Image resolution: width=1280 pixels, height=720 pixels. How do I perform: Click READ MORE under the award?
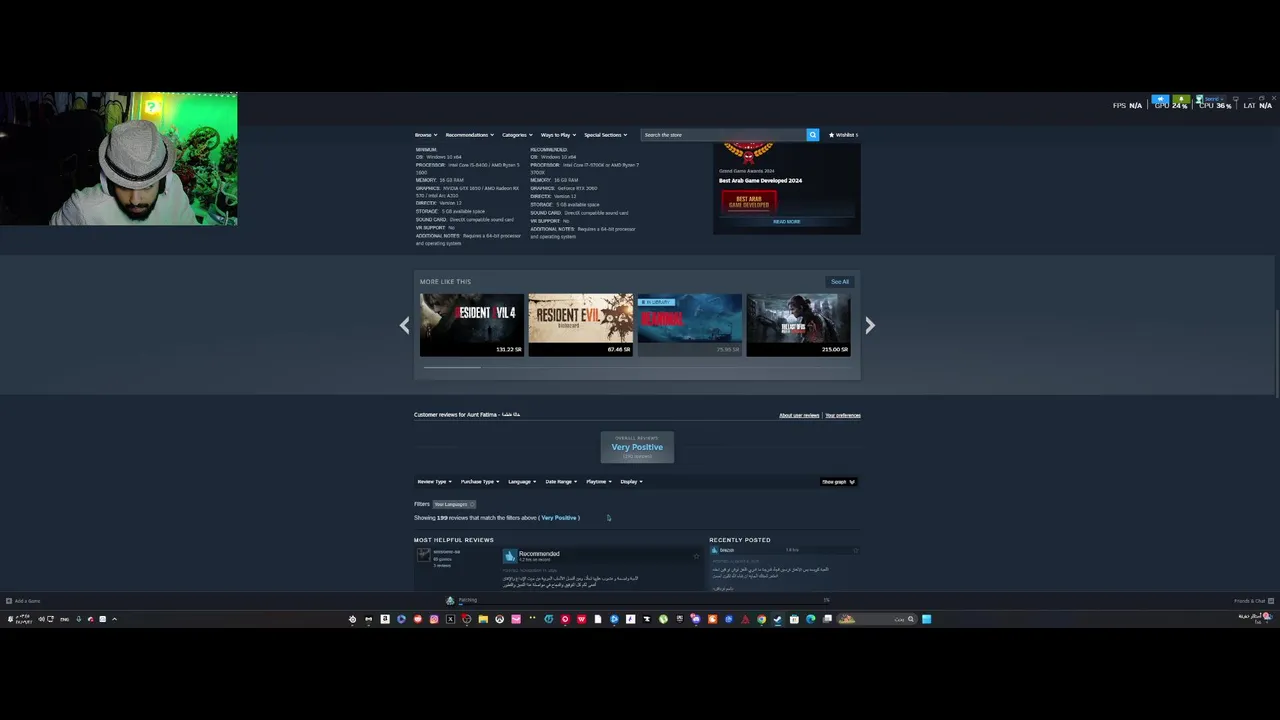[x=786, y=222]
